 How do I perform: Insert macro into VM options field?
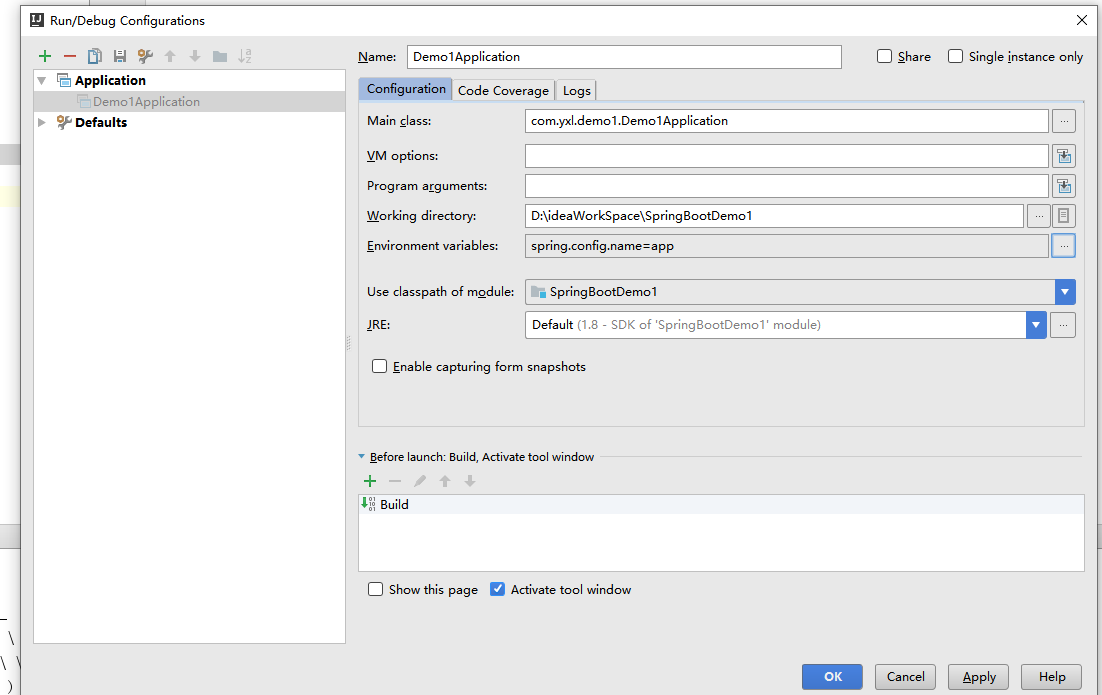click(1064, 155)
